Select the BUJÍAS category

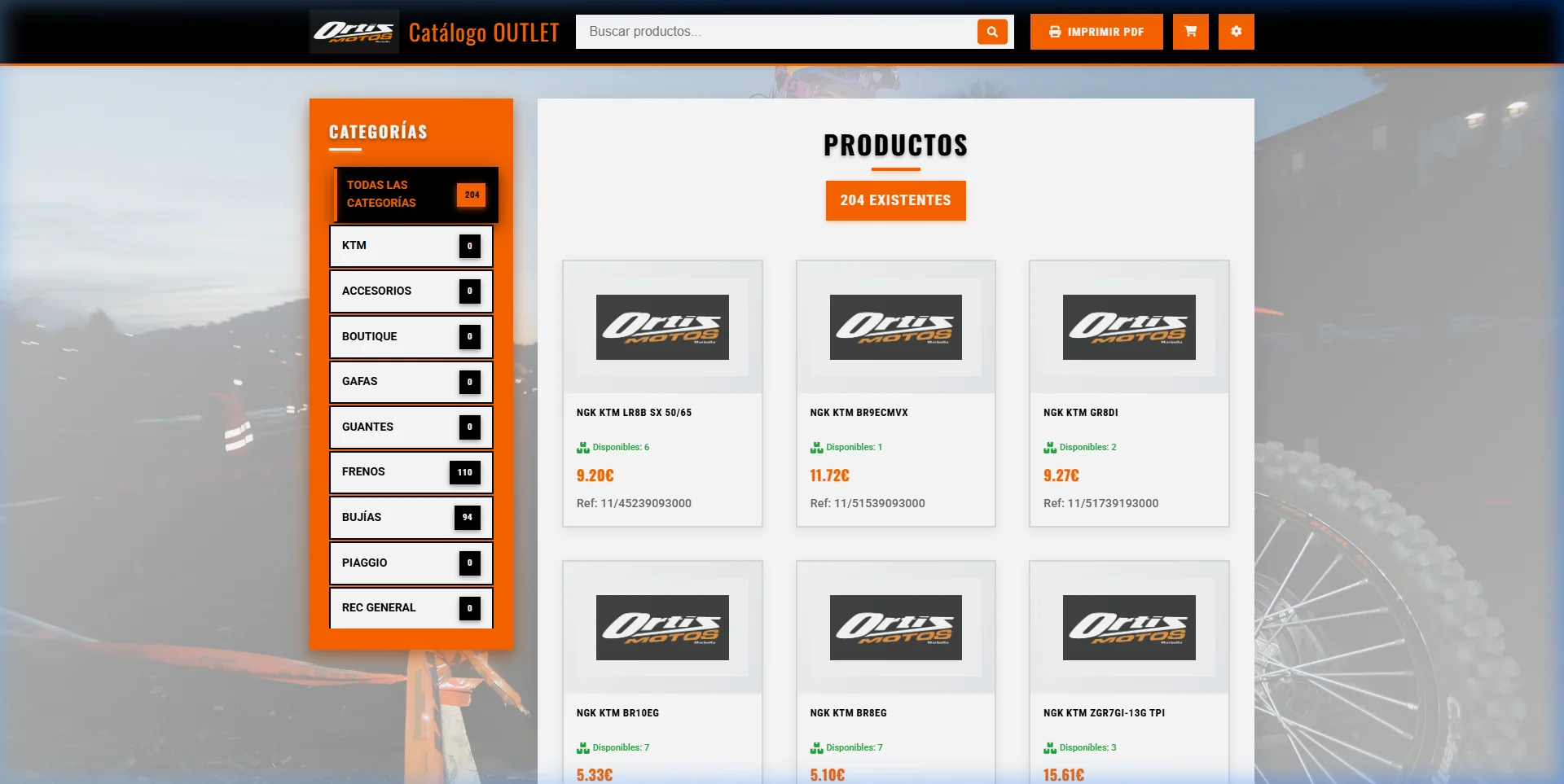[411, 518]
